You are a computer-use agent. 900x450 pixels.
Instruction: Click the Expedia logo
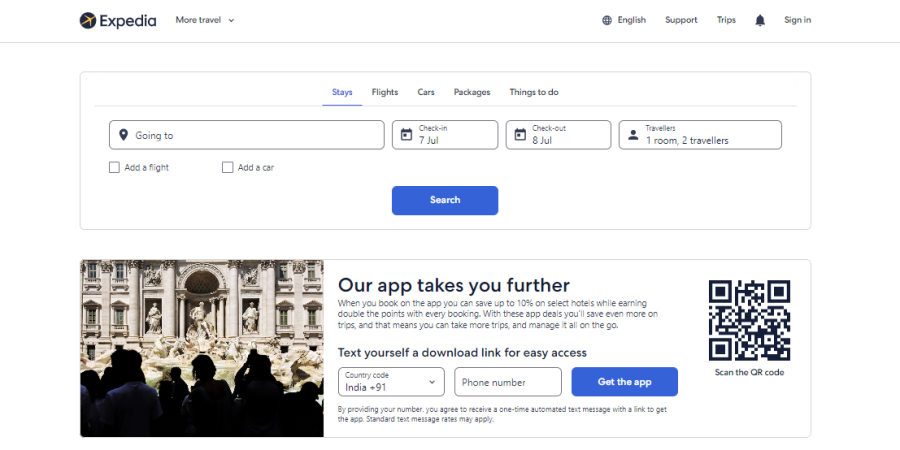(118, 20)
